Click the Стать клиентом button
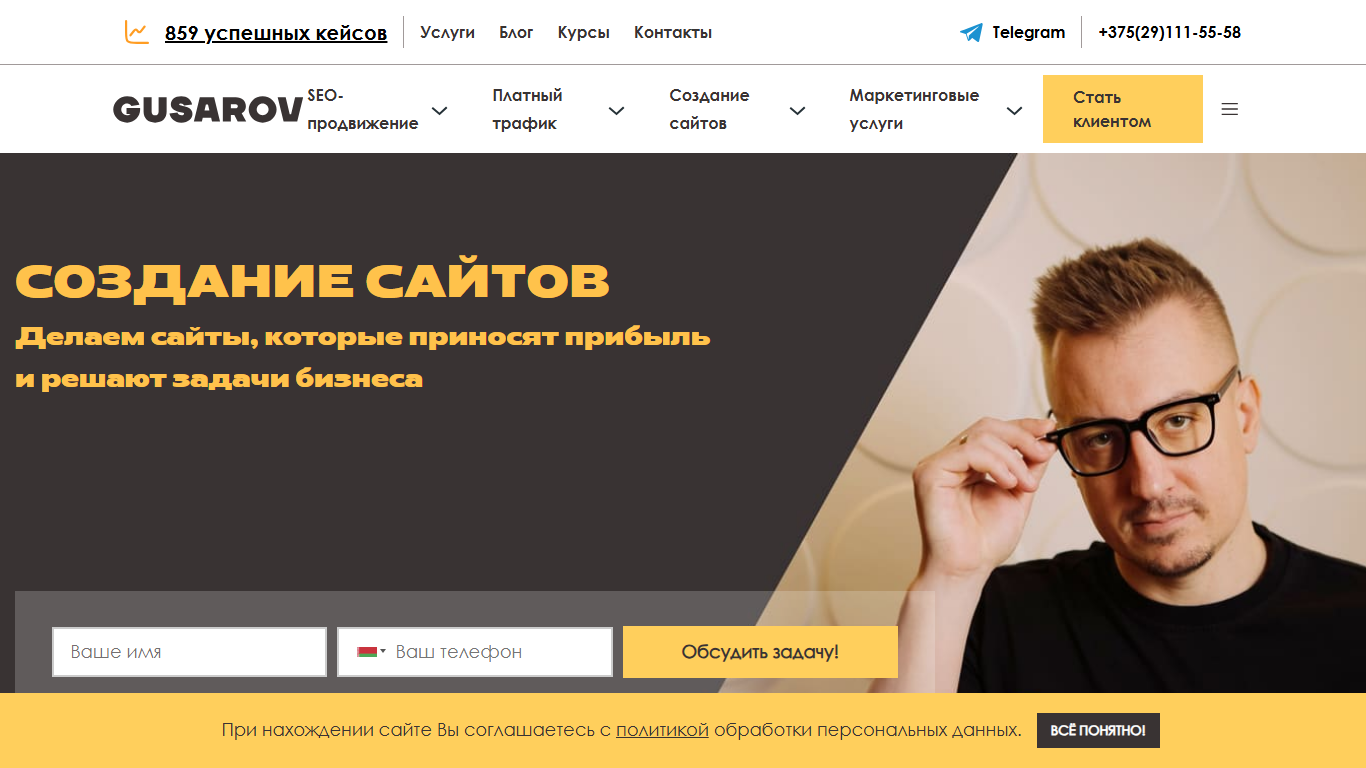Screen dimensions: 1366x768 [x=1123, y=109]
